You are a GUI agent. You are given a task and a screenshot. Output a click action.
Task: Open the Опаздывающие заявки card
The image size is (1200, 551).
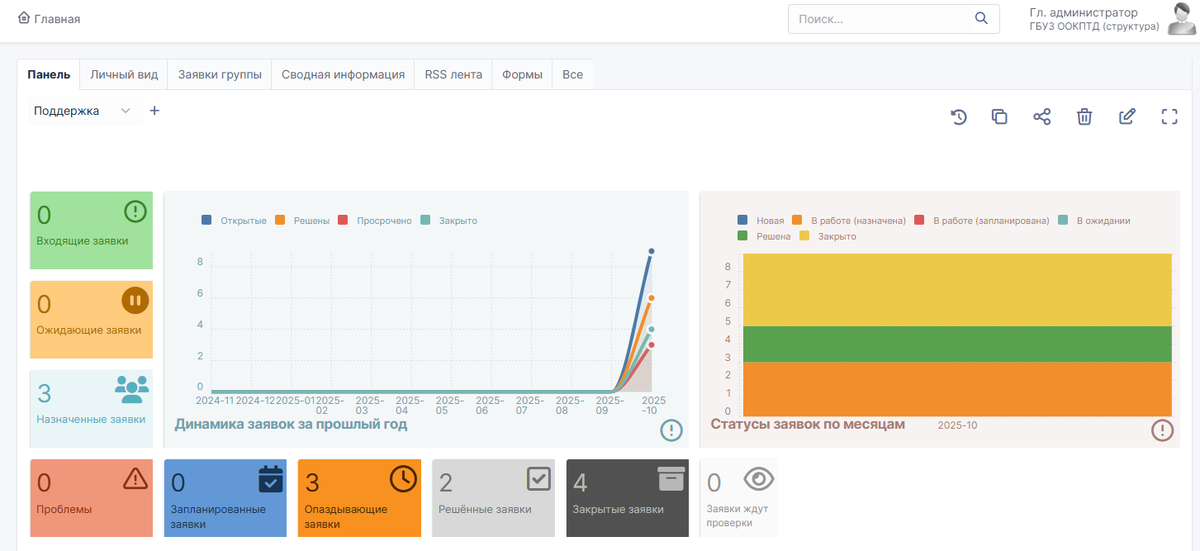point(359,498)
